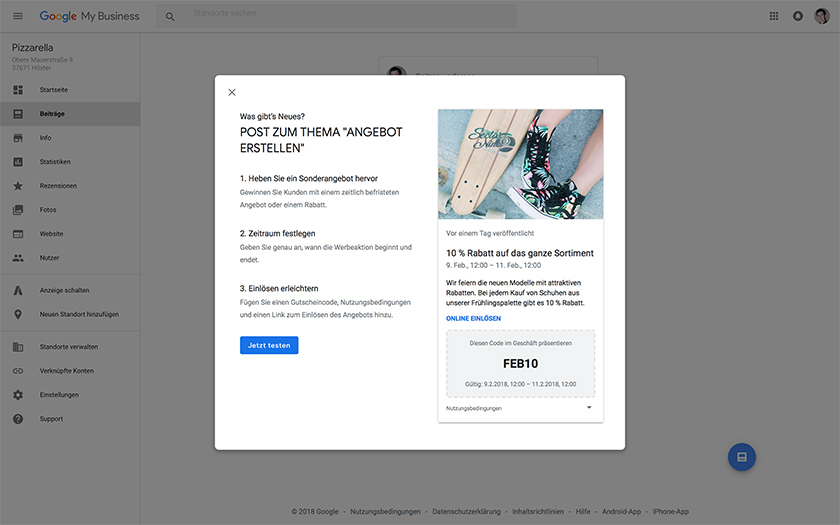Expand the Nutzungsbedingungen dropdown arrow

(589, 408)
